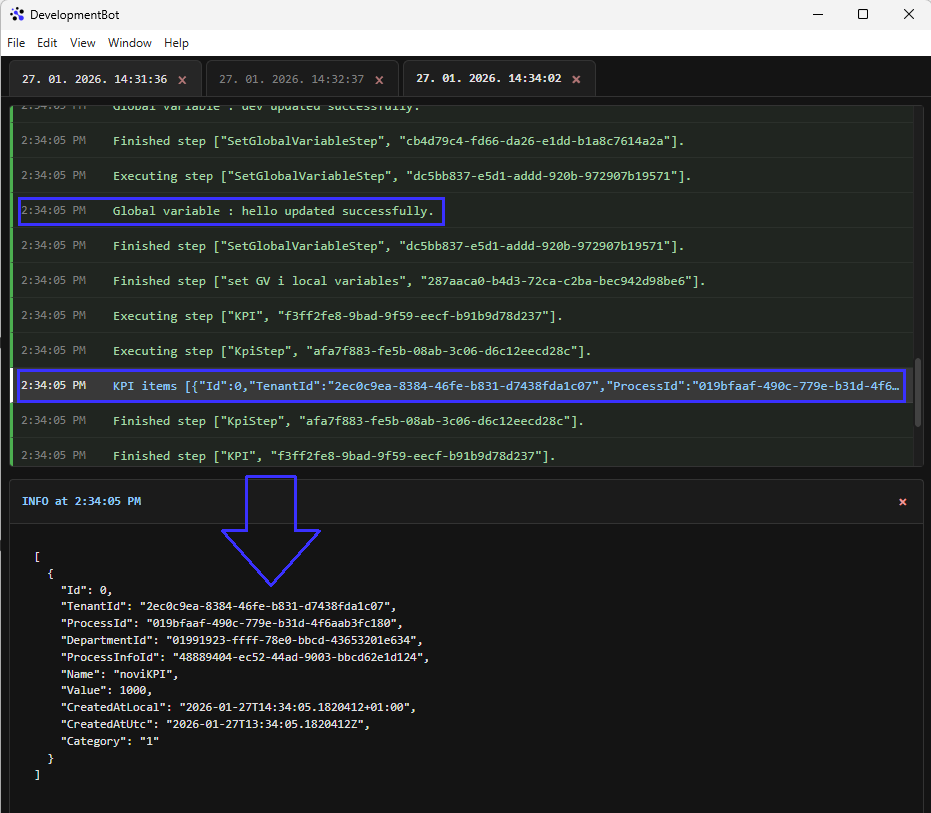
Task: Open the File menu
Action: [16, 43]
